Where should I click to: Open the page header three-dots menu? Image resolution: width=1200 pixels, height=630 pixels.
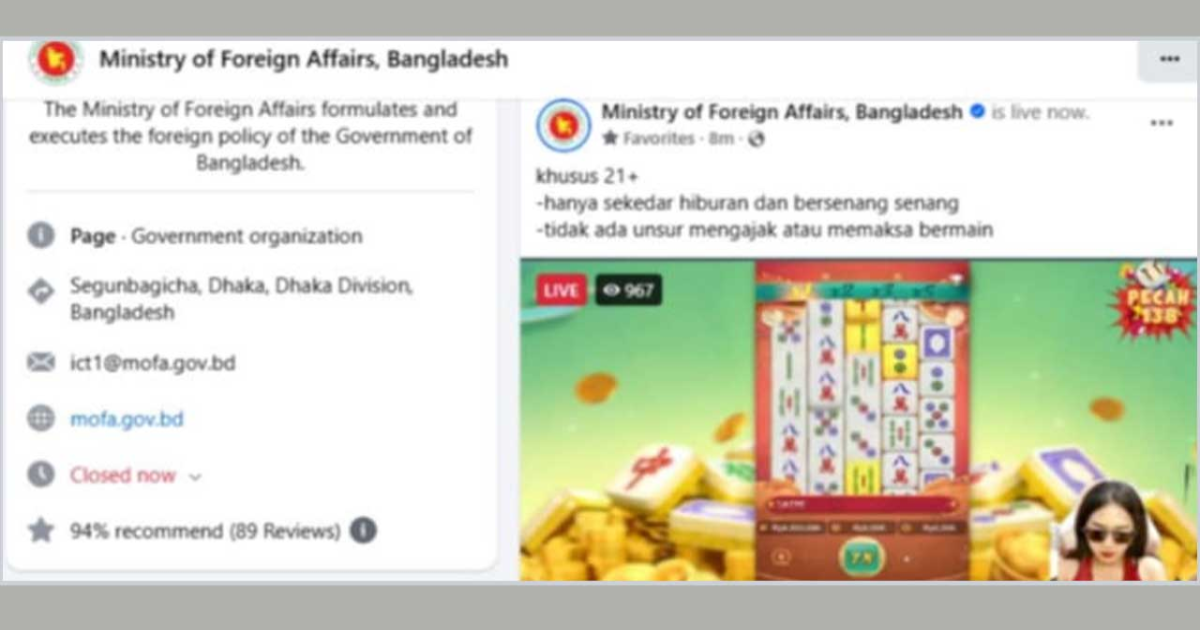1169,59
